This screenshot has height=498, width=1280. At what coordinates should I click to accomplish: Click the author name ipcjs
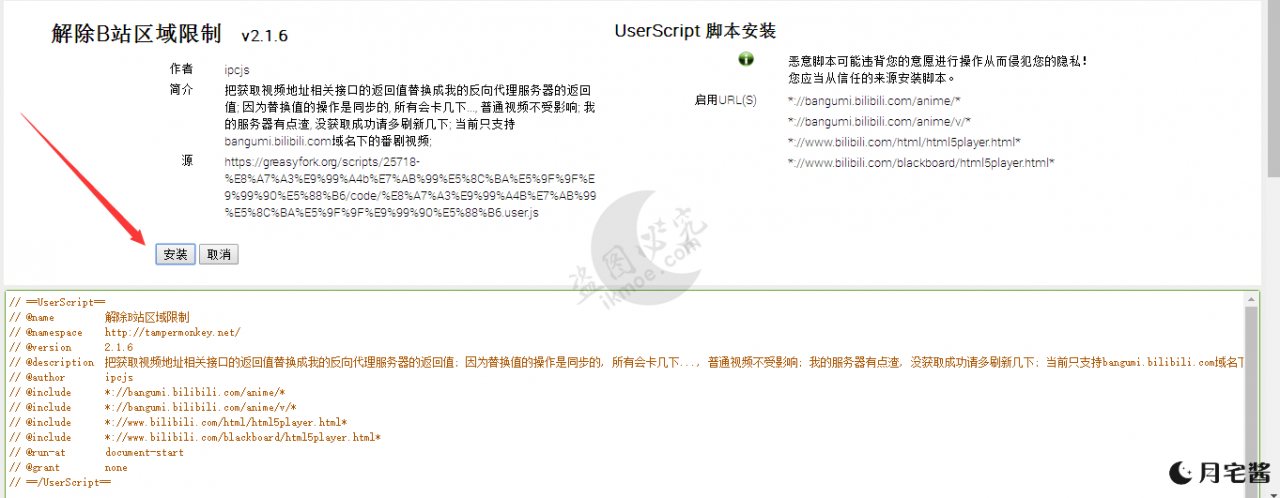point(237,70)
